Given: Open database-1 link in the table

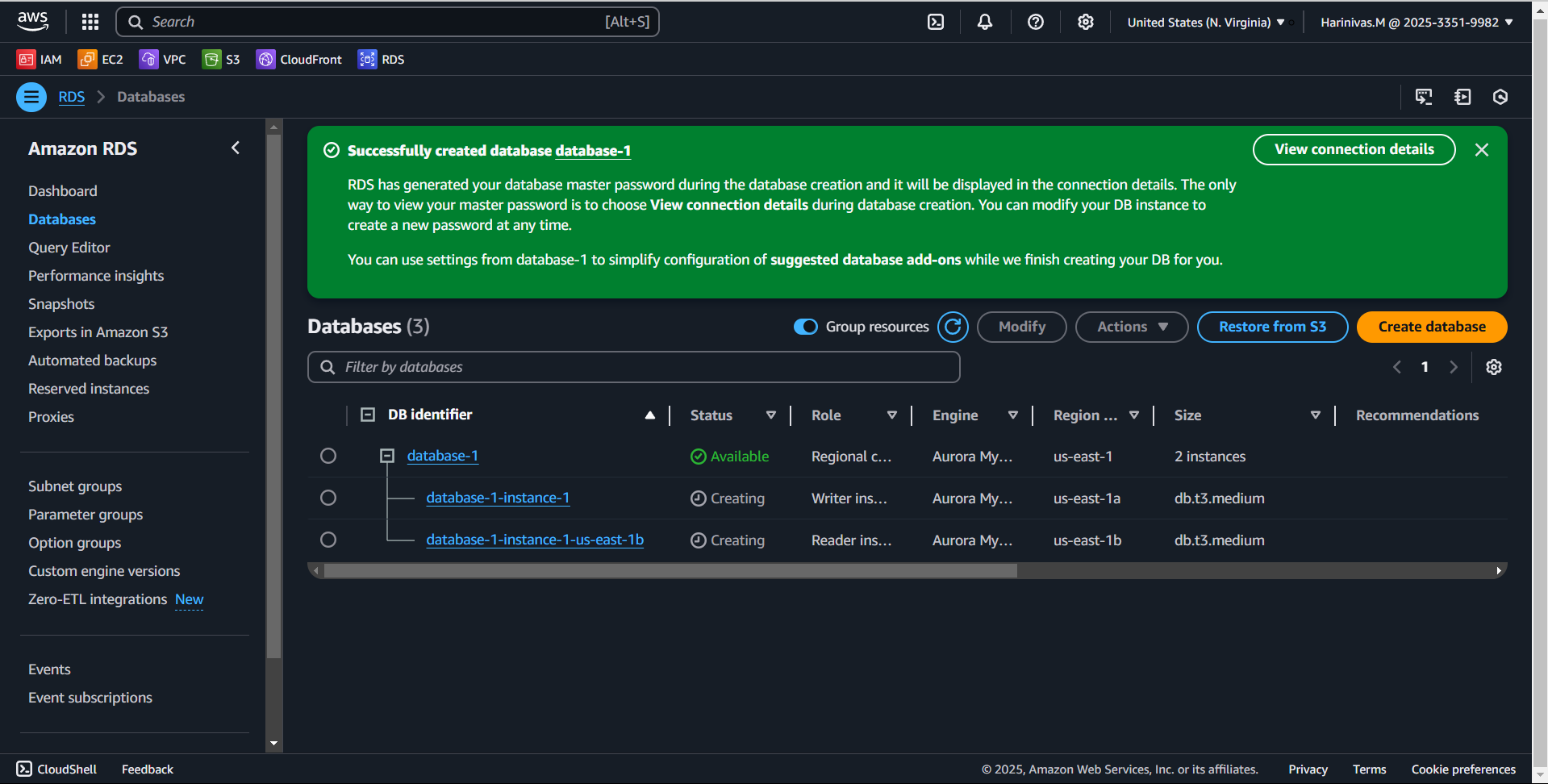Looking at the screenshot, I should coord(443,456).
